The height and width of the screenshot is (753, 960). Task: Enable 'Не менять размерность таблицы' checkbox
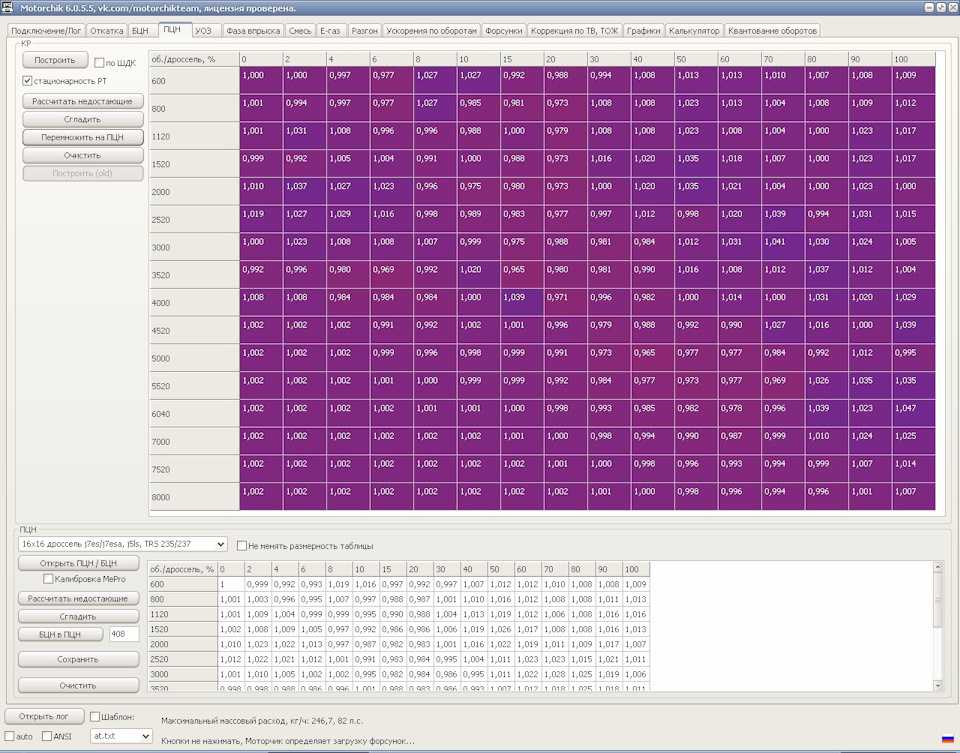242,545
